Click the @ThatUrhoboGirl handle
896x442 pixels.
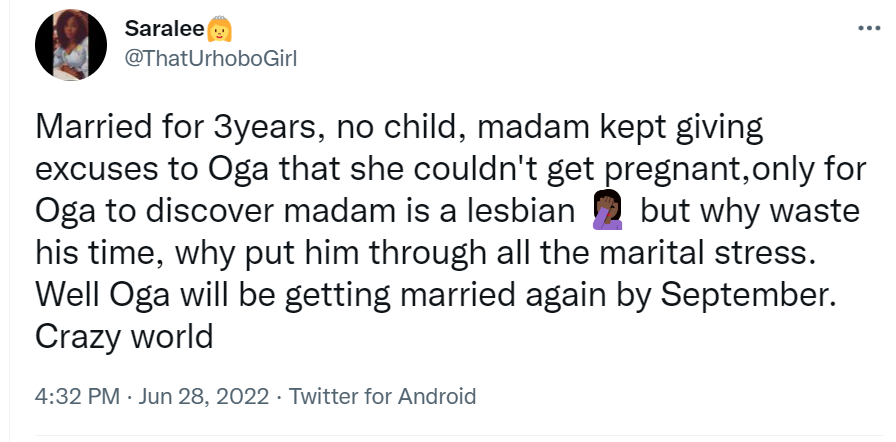tap(211, 58)
